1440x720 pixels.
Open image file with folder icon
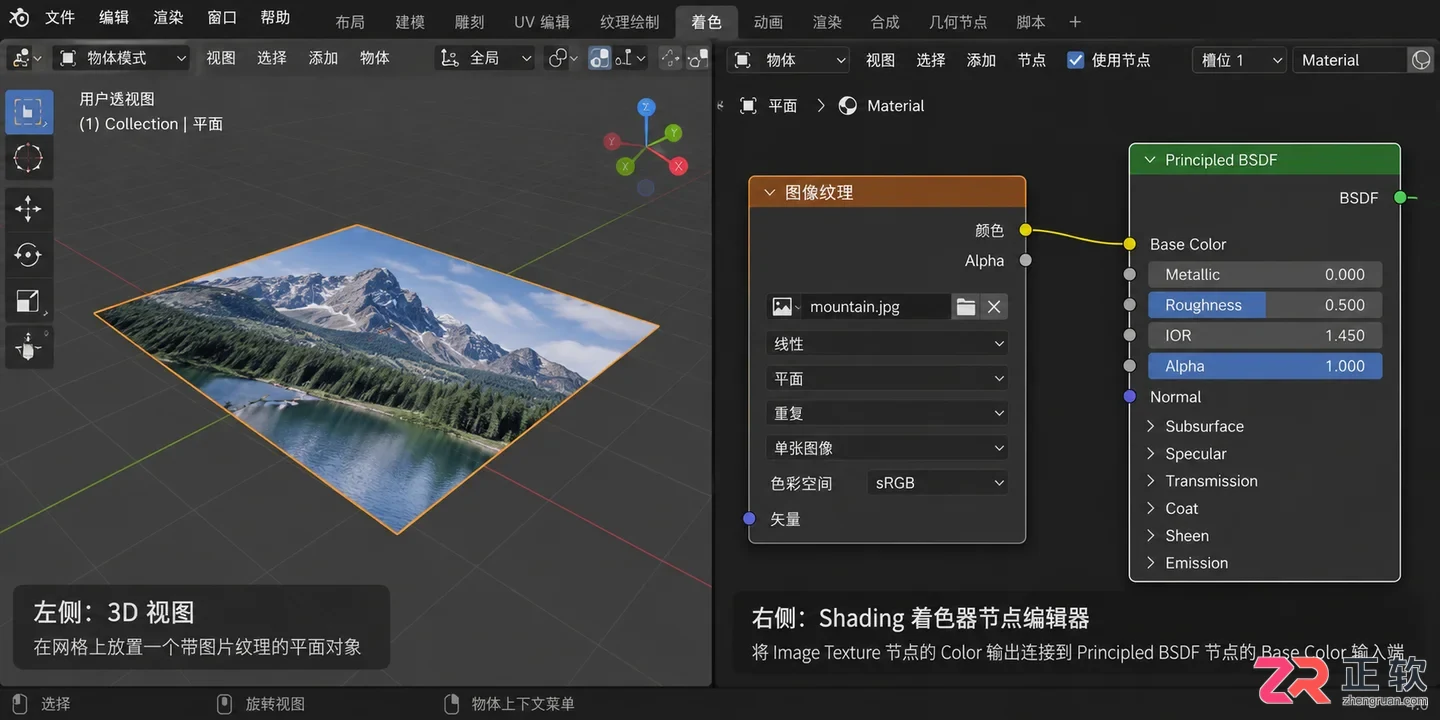(x=965, y=307)
